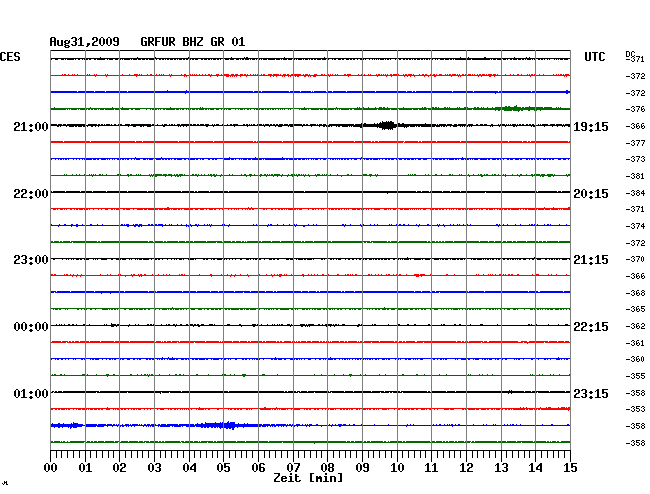Viewport: 650px width, 494px height.
Task: Select the 23:00 local time label
Action: 31,260
